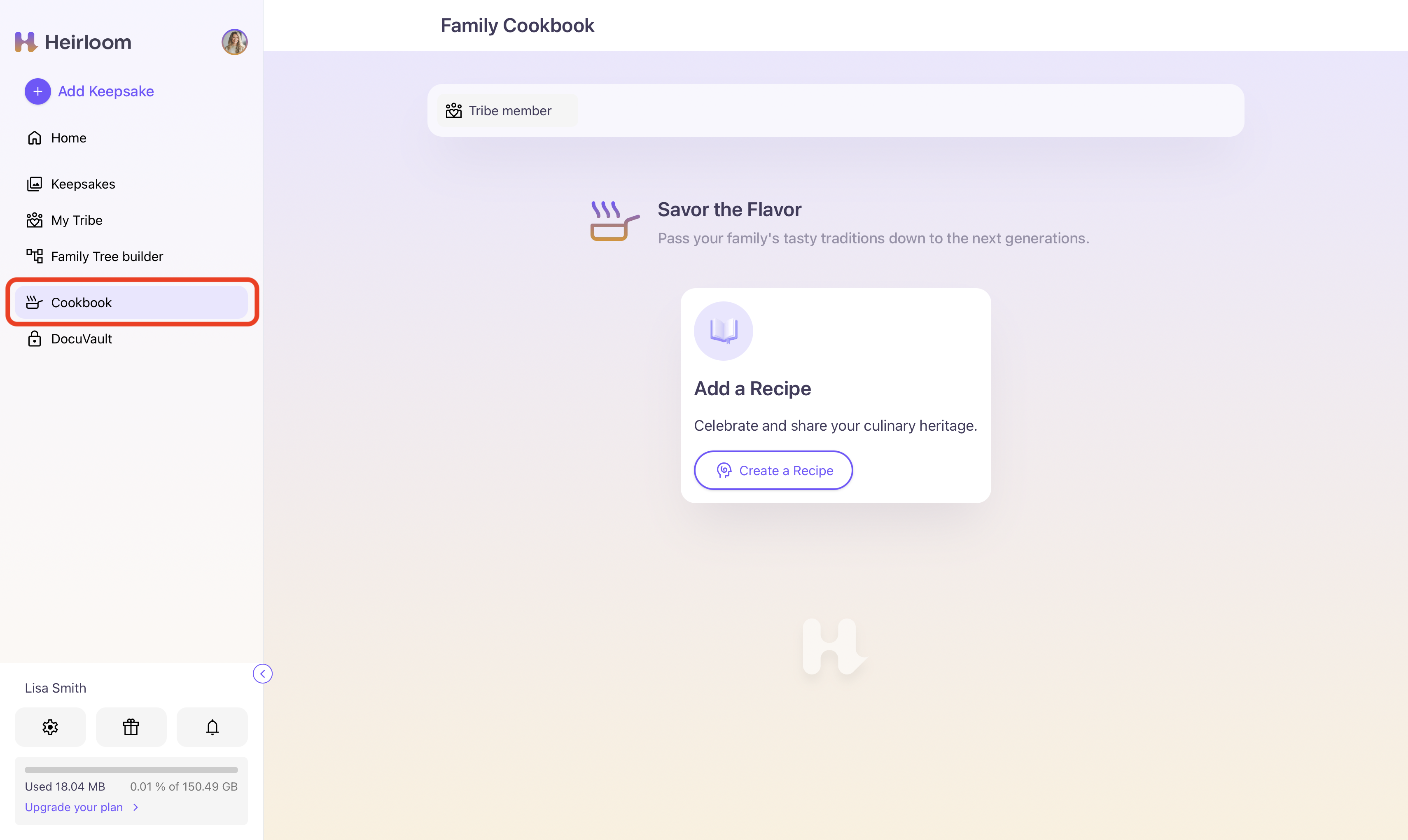This screenshot has height=840, width=1408.
Task: Click the Upgrade your plan arrow
Action: (x=136, y=807)
